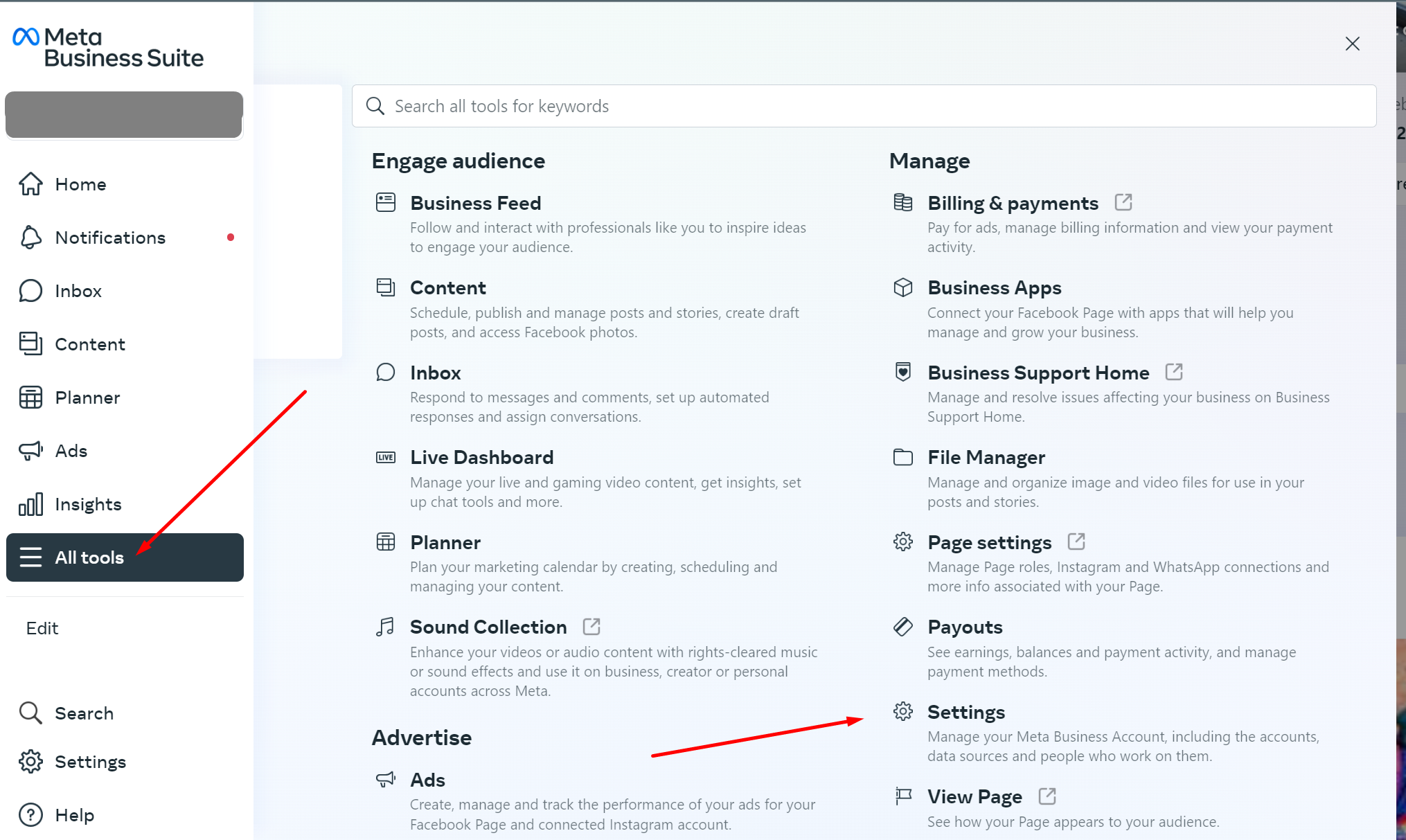Open Page settings tool
Screen dimensions: 1406x840
tap(989, 542)
